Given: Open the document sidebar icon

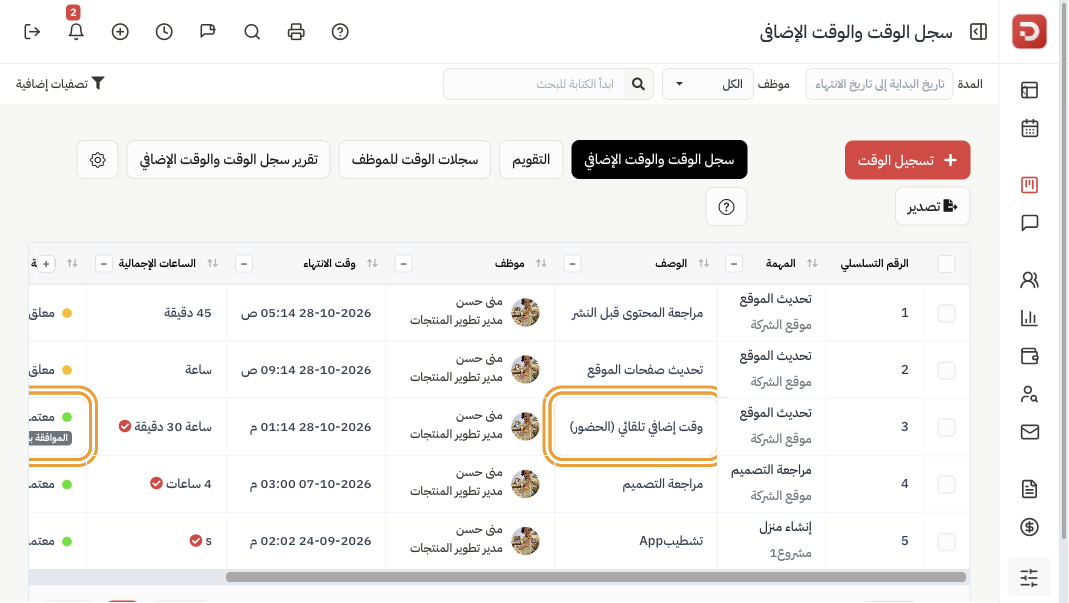Looking at the screenshot, I should click(1029, 488).
